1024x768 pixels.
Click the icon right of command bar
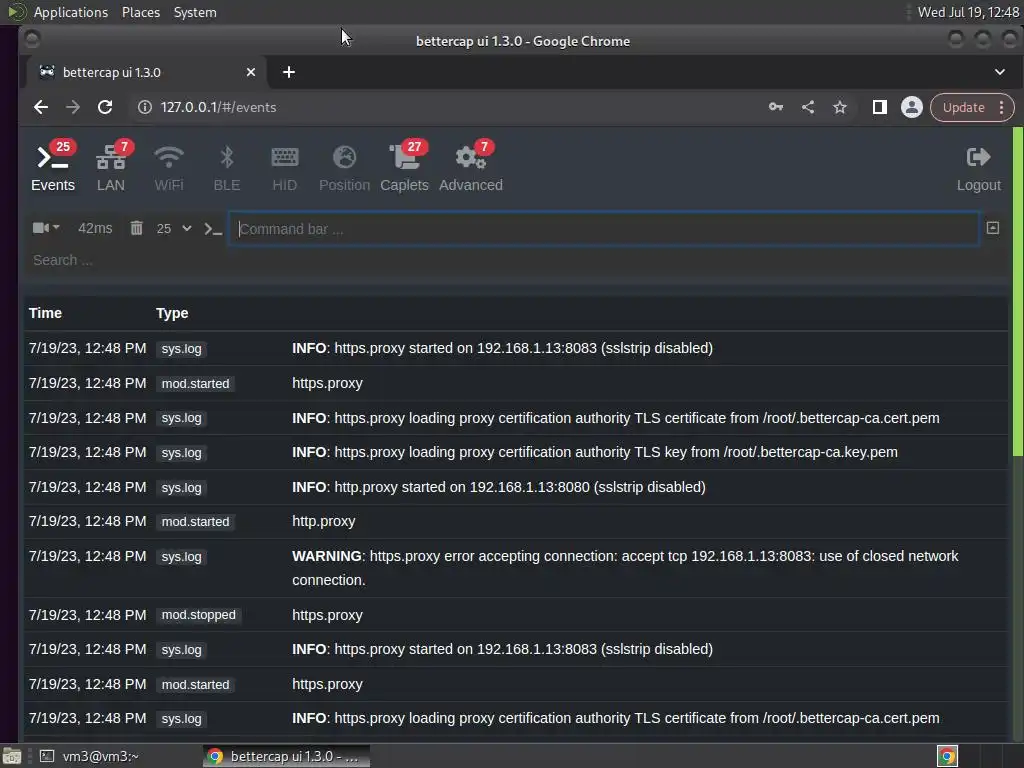(993, 228)
